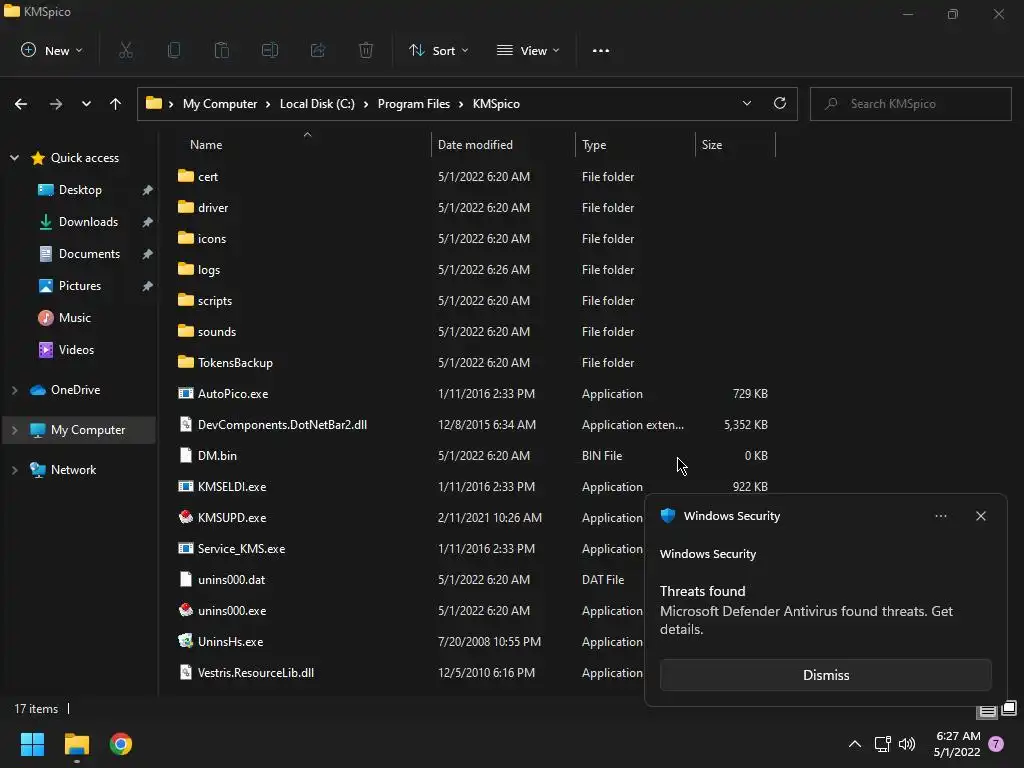Open Videos in navigation pane

[76, 349]
